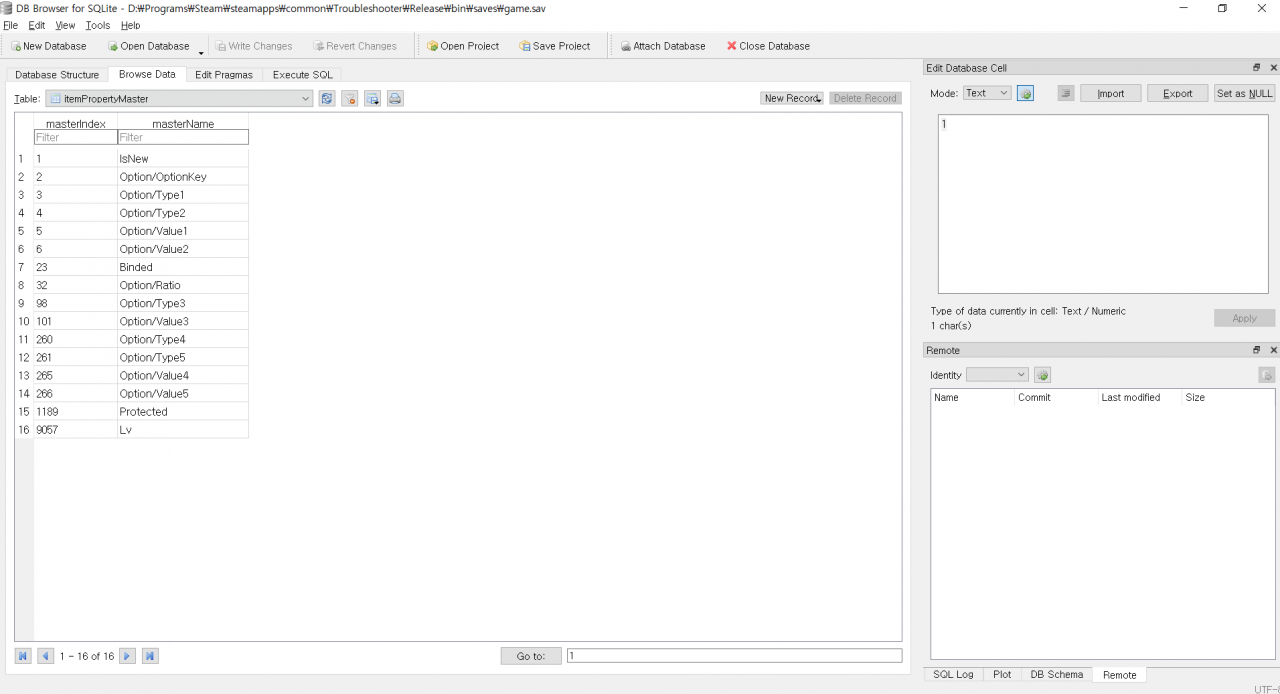Go to the first page of records

[23, 656]
